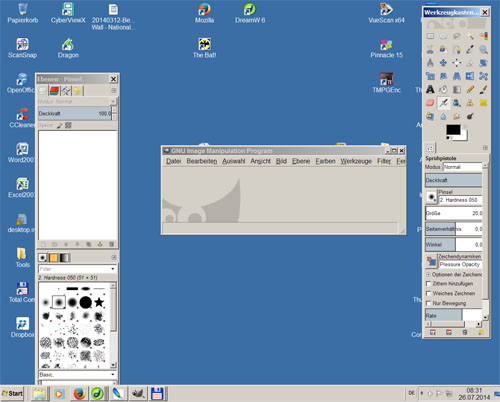The image size is (500, 402).
Task: Select the Cage Transform tool
Action: (483, 76)
